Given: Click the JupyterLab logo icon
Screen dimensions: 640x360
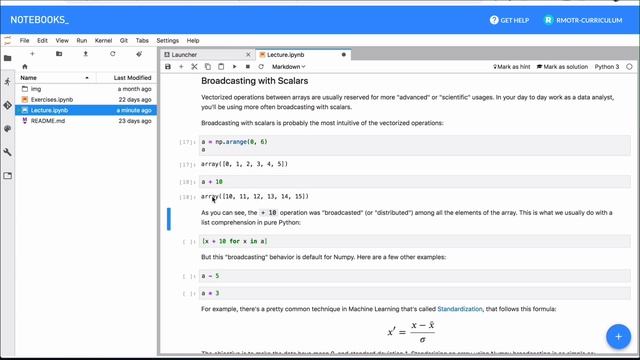Looking at the screenshot, I should click(7, 40).
